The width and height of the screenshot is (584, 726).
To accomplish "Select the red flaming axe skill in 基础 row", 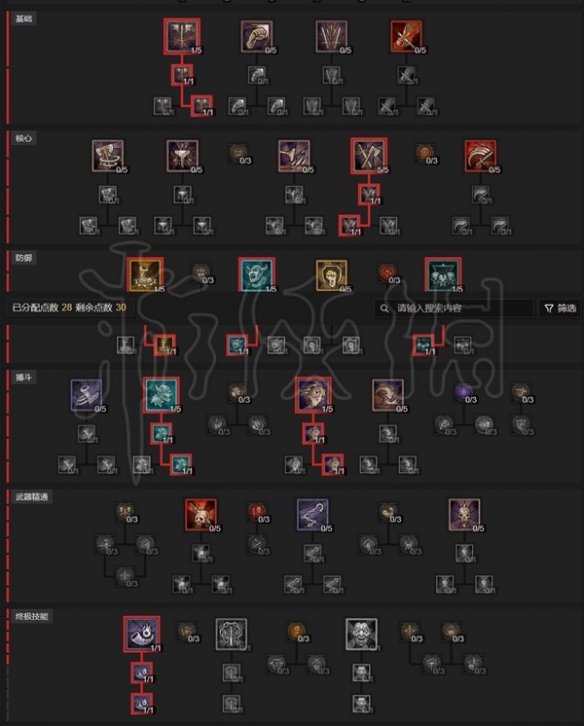I will click(406, 36).
